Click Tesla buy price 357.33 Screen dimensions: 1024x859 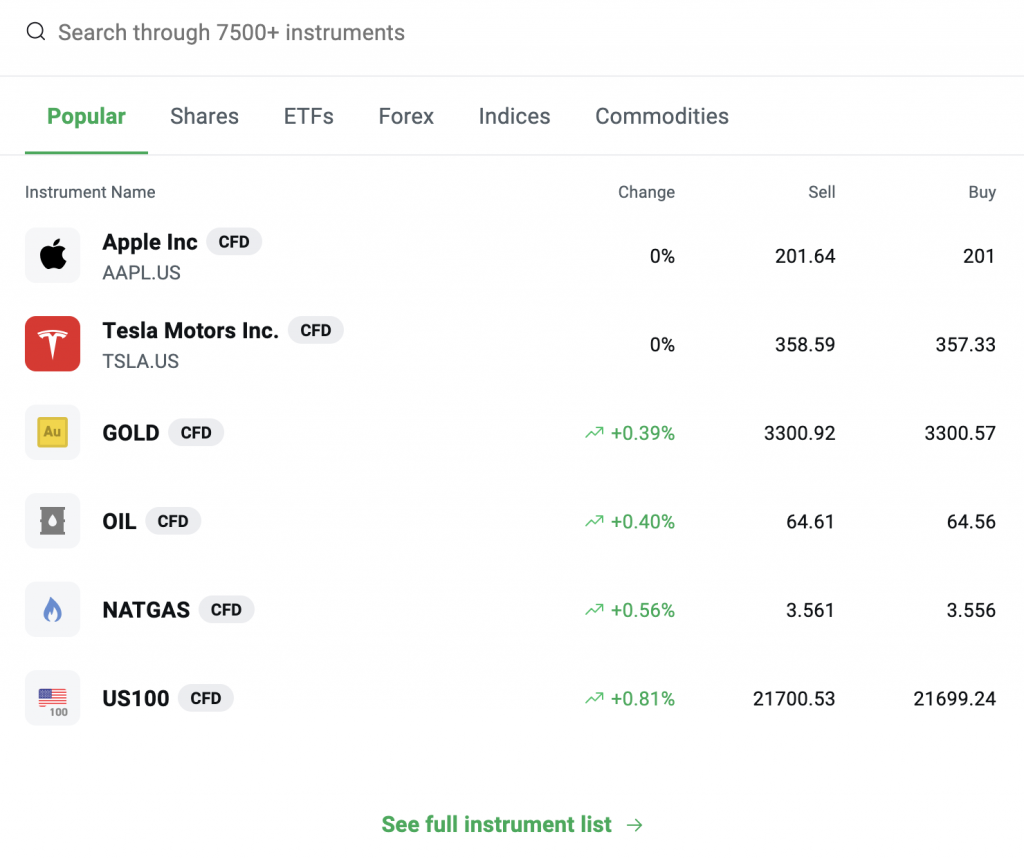[x=965, y=344]
